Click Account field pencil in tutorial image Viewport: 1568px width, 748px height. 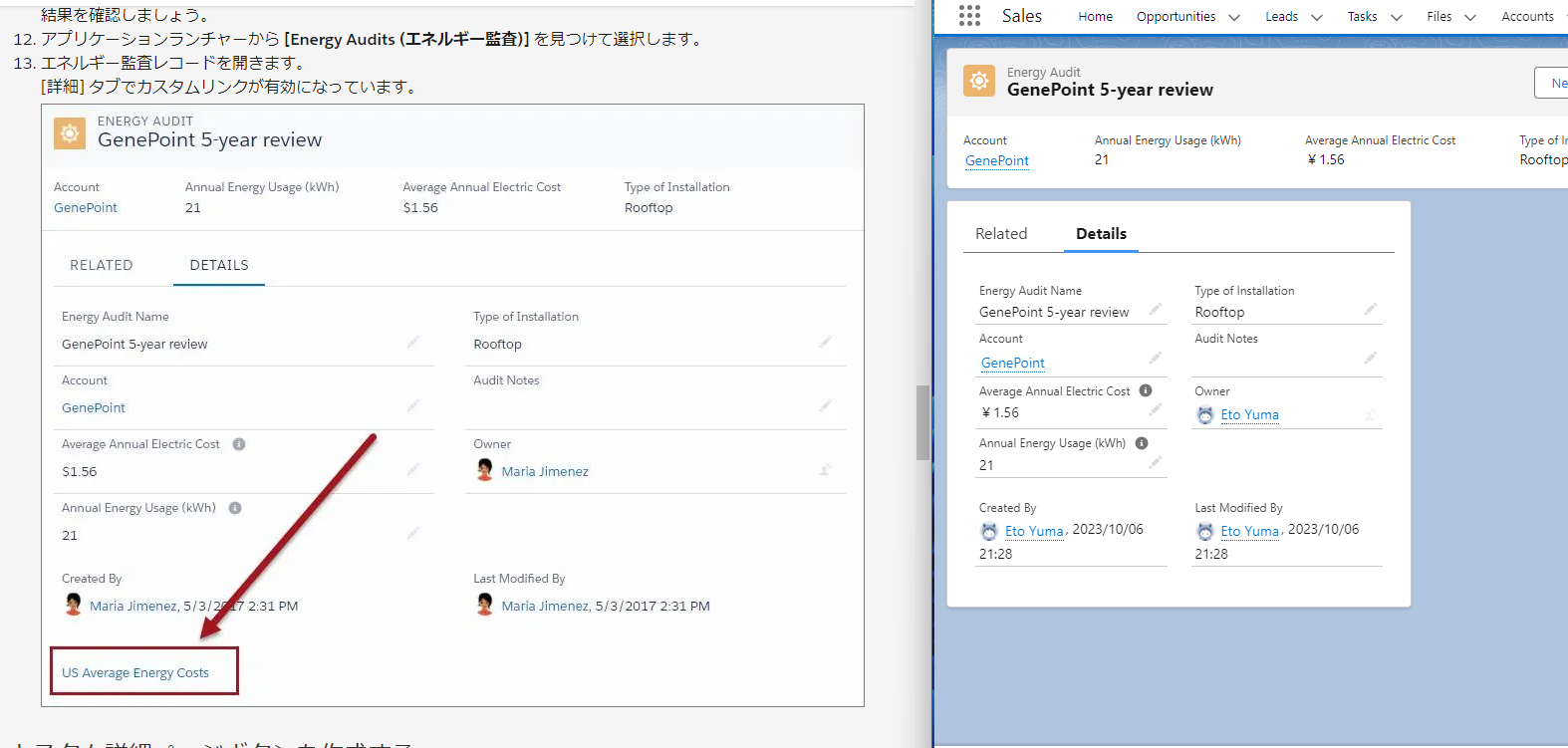413,405
